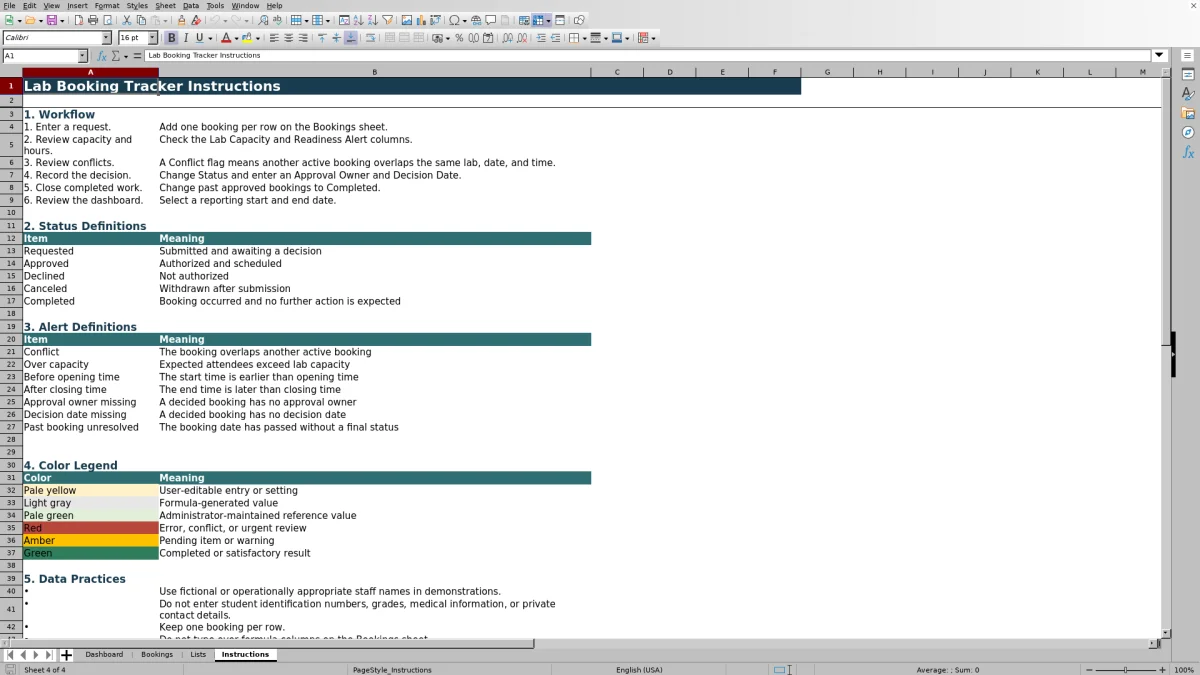The height and width of the screenshot is (675, 1200).
Task: Open the Select Function sum dropdown arrow
Action: [x=127, y=56]
